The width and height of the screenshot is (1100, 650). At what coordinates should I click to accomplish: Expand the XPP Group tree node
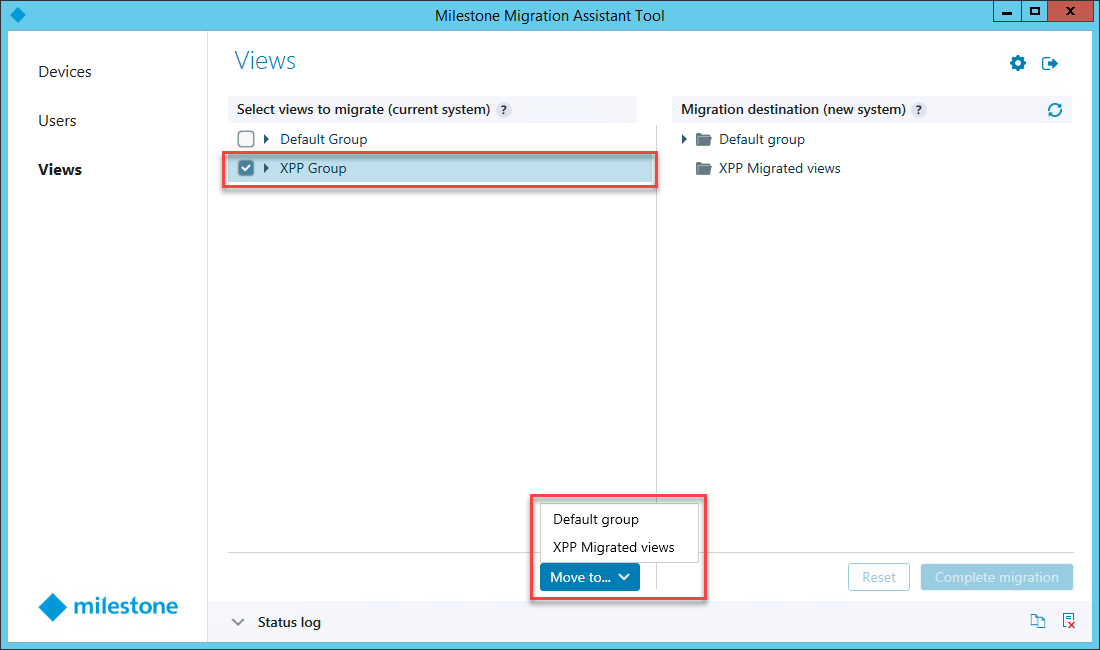point(266,168)
